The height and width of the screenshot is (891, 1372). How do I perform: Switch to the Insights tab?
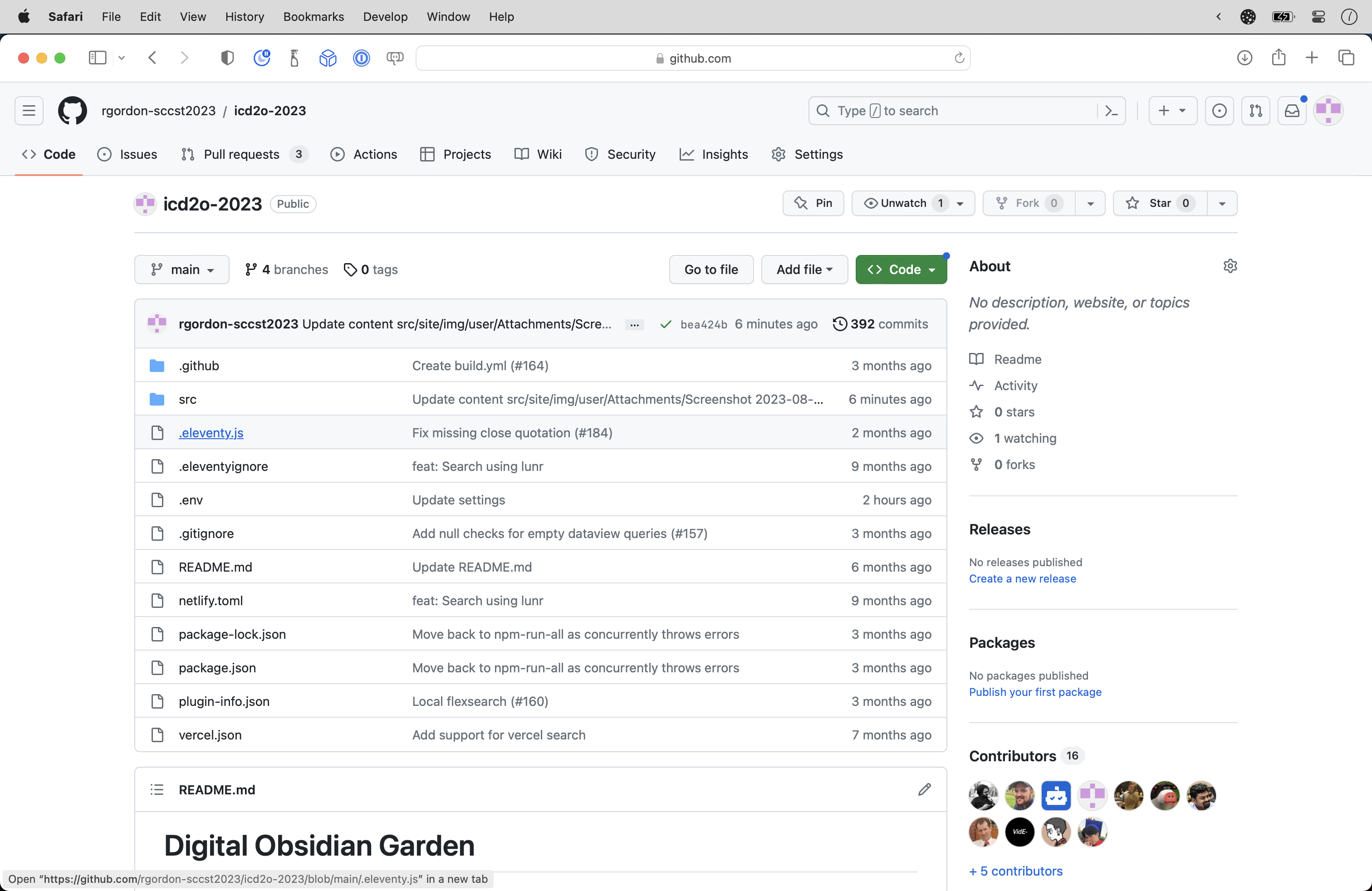click(714, 154)
